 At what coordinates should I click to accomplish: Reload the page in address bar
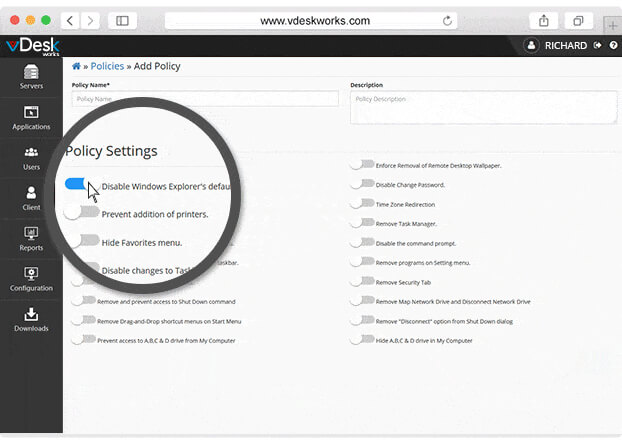click(x=448, y=20)
